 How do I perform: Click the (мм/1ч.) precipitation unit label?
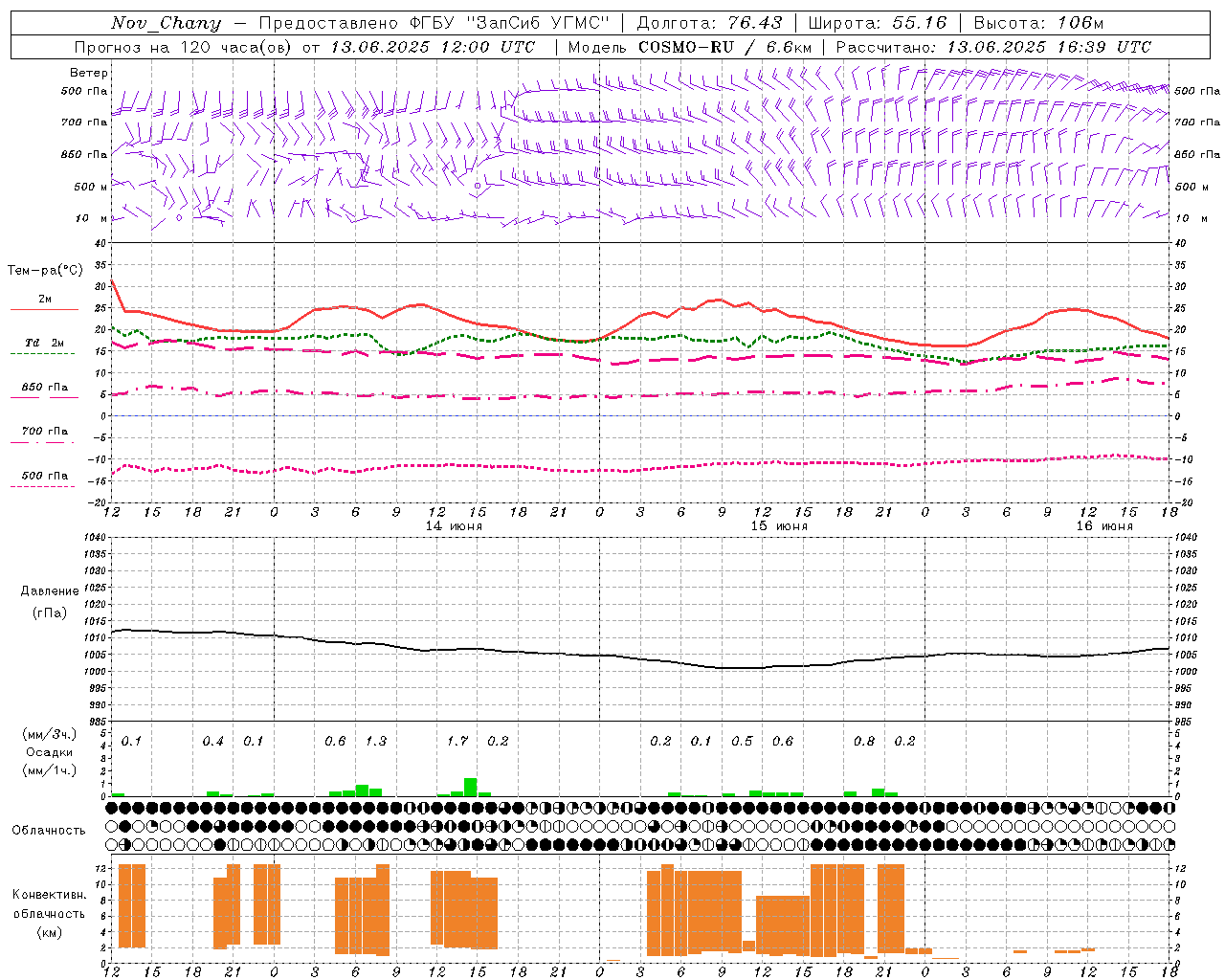50,770
